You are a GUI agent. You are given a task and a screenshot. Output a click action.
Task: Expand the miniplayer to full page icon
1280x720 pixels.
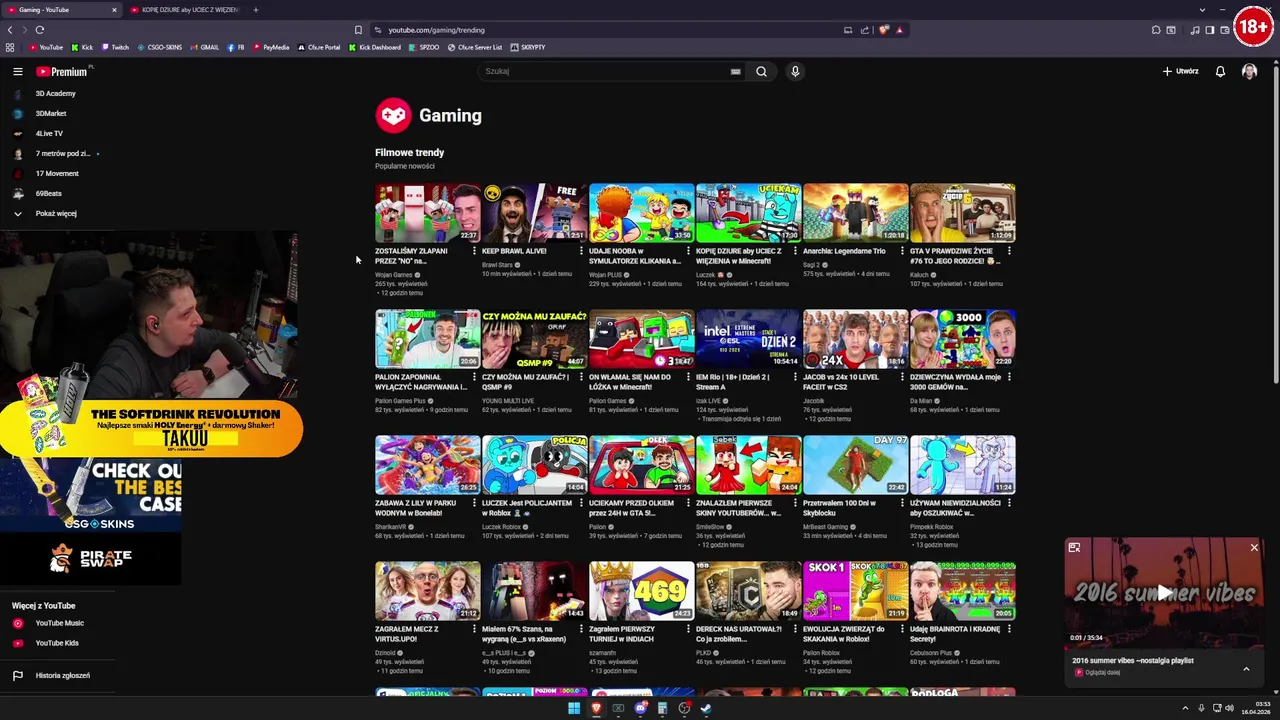pos(1074,548)
